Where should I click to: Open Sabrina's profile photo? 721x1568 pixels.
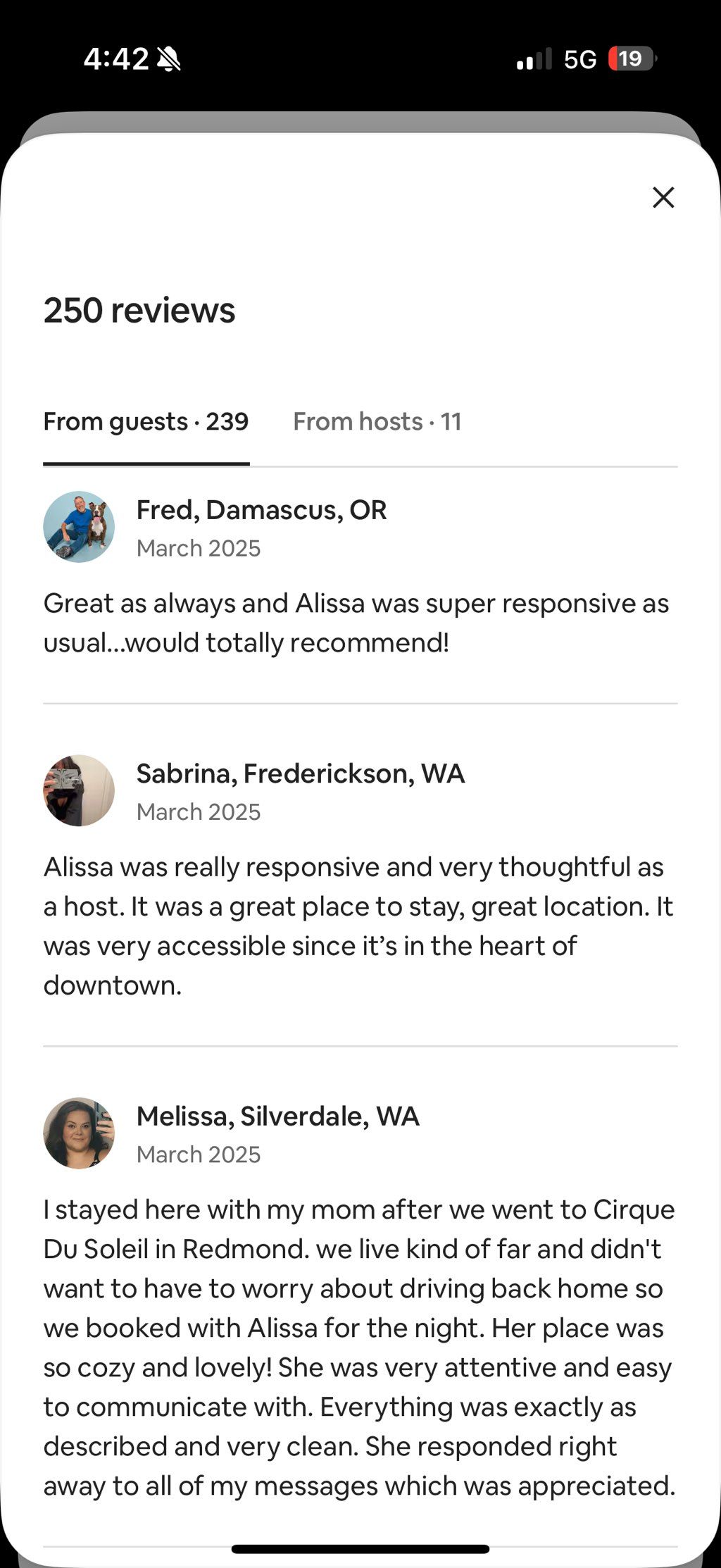[x=79, y=790]
